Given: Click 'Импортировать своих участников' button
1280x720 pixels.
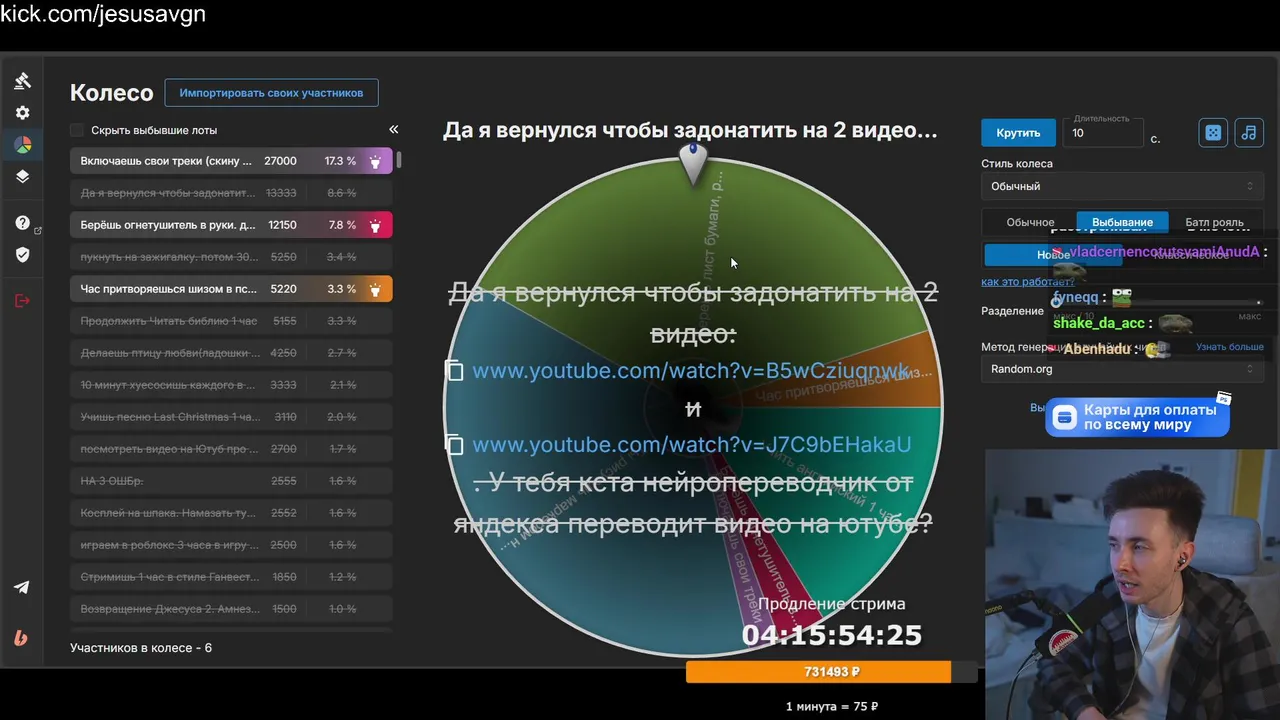Looking at the screenshot, I should pos(271,93).
